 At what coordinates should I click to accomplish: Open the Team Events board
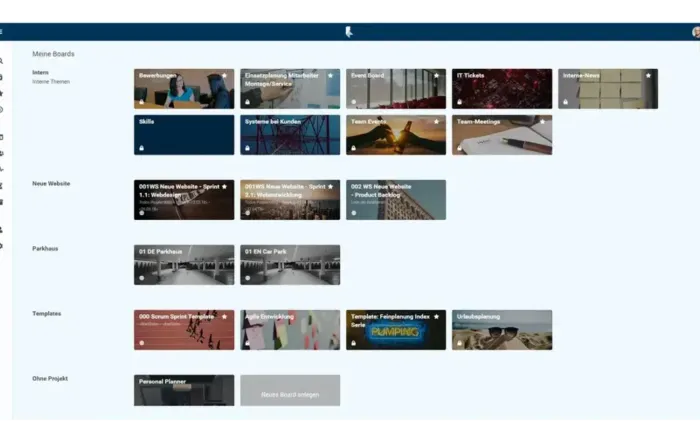pos(396,135)
